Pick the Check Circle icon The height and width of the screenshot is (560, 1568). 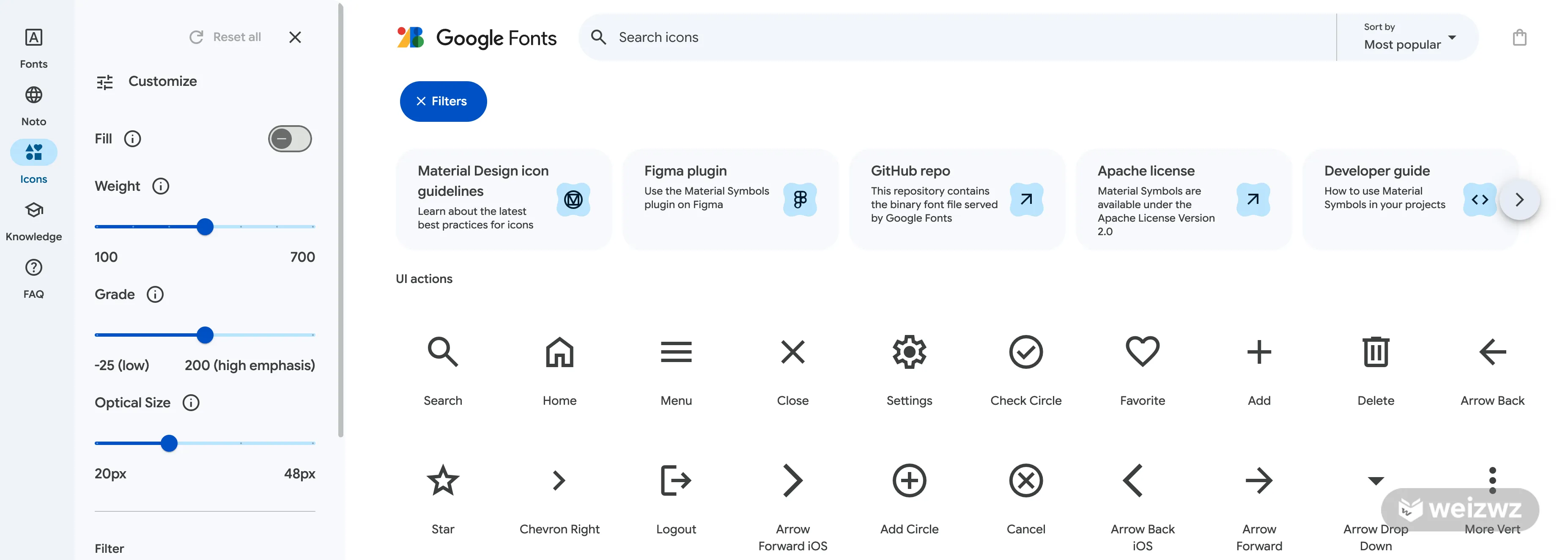1025,352
